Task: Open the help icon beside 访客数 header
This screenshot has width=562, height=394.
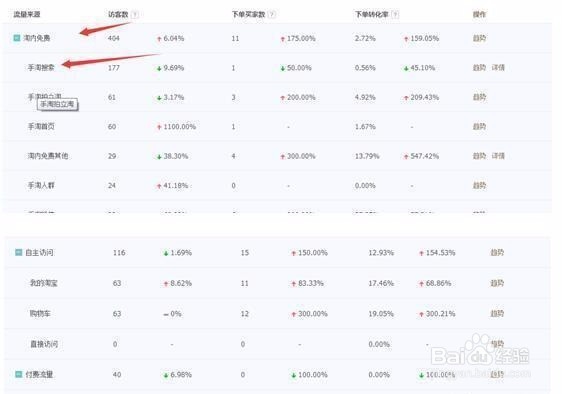Action: (135, 15)
